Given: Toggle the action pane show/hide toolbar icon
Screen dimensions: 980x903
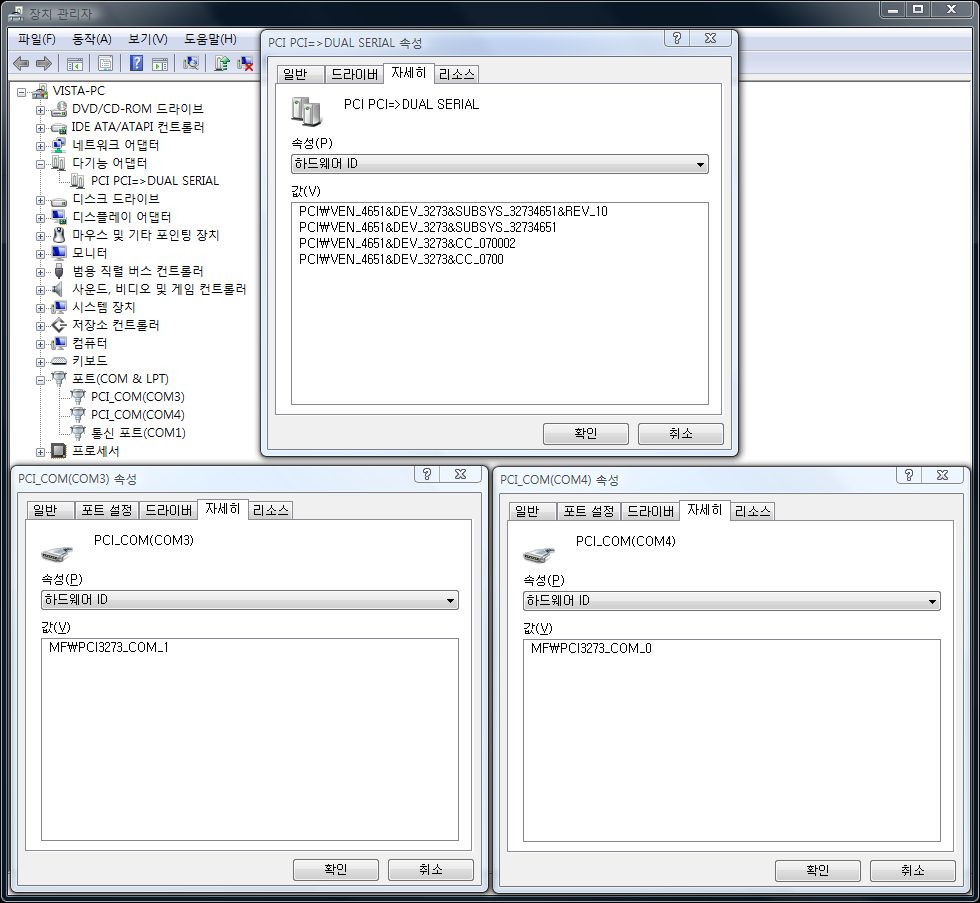Looking at the screenshot, I should (160, 63).
